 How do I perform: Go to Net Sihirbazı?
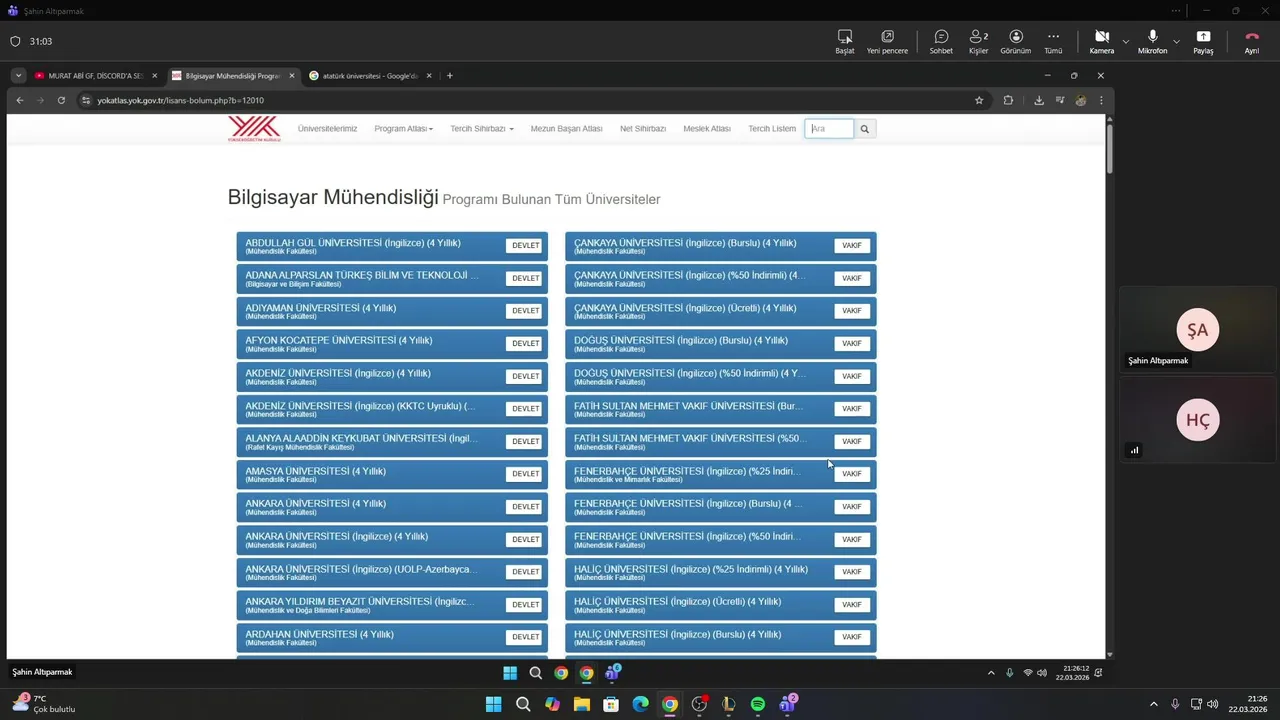click(x=643, y=129)
